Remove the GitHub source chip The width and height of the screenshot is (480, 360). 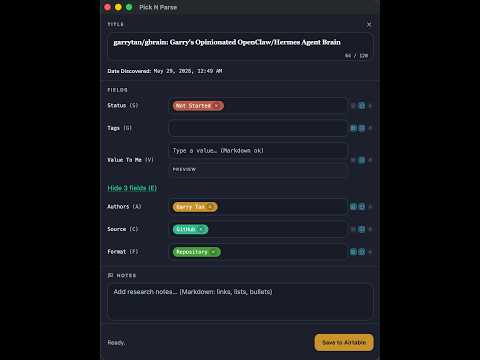click(x=201, y=229)
